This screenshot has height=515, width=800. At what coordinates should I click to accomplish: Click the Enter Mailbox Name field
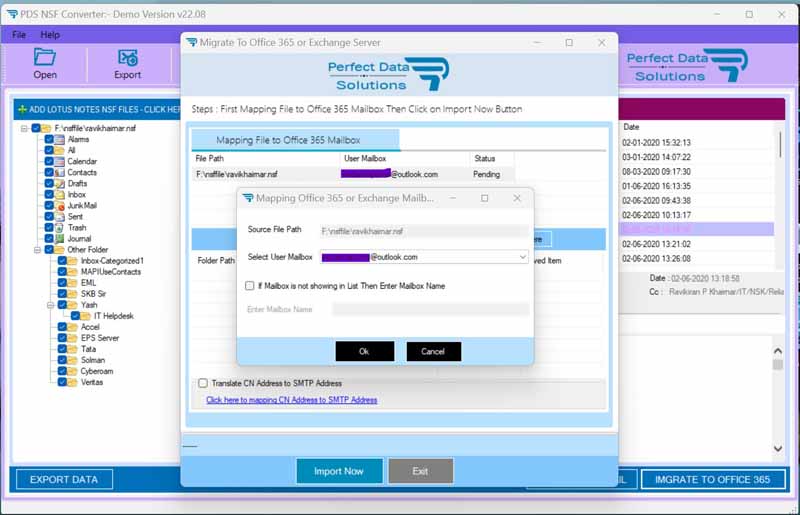[431, 309]
